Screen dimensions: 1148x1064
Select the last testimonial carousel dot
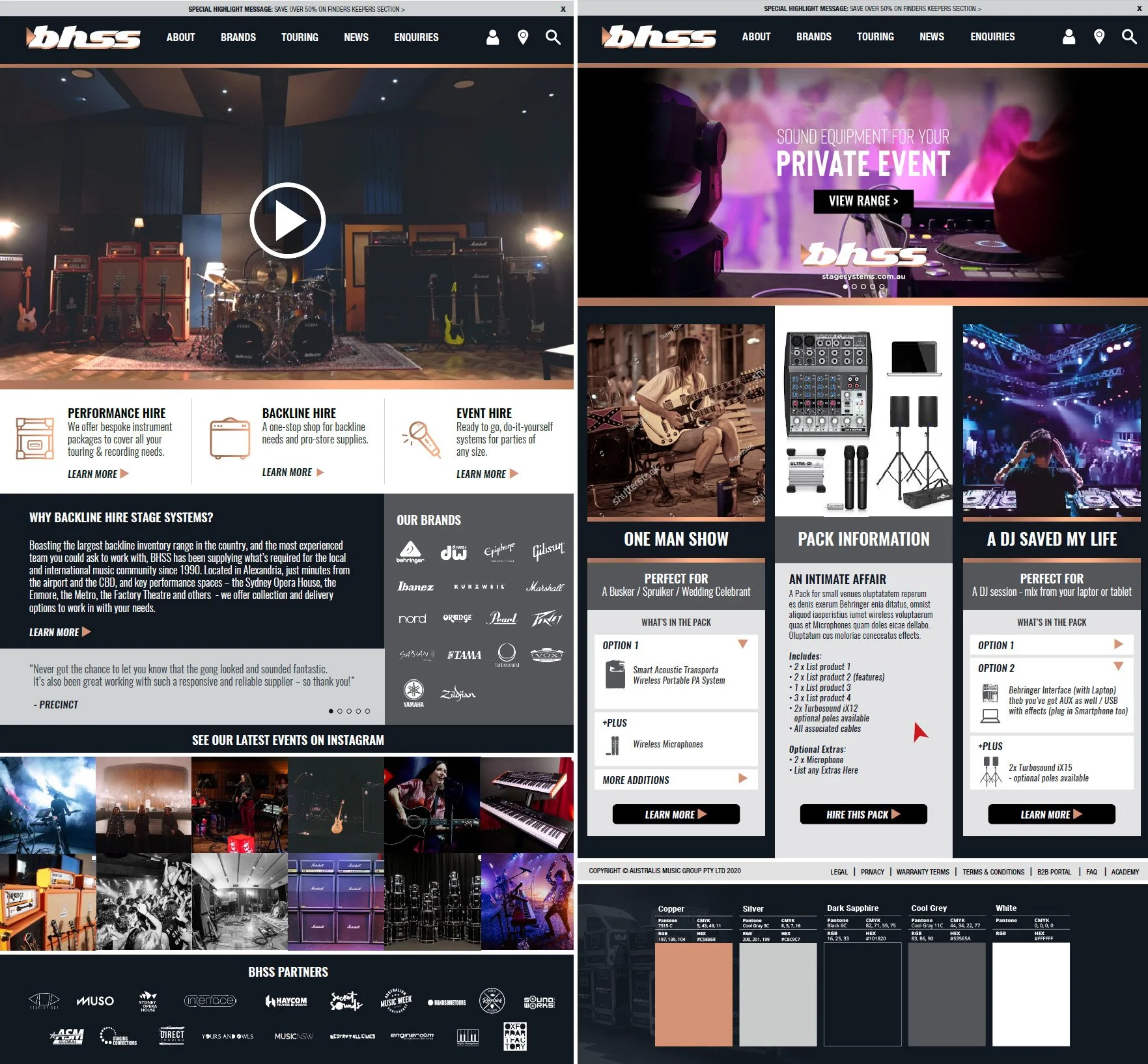[x=367, y=711]
